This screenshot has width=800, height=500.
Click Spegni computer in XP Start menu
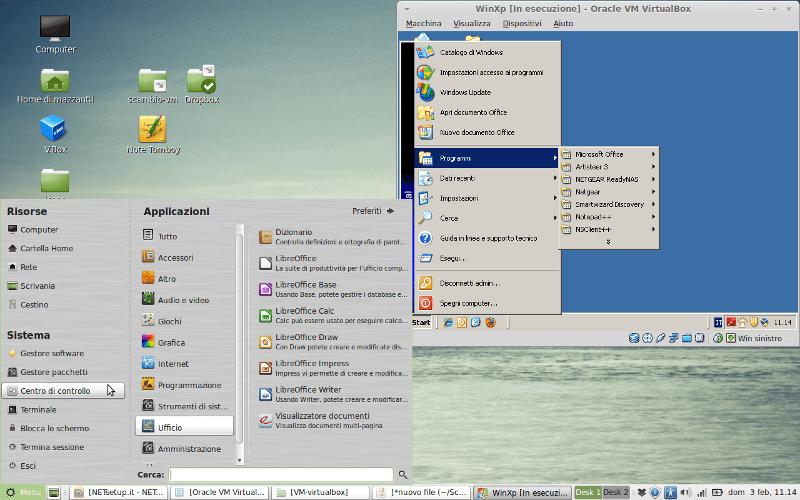(x=487, y=303)
